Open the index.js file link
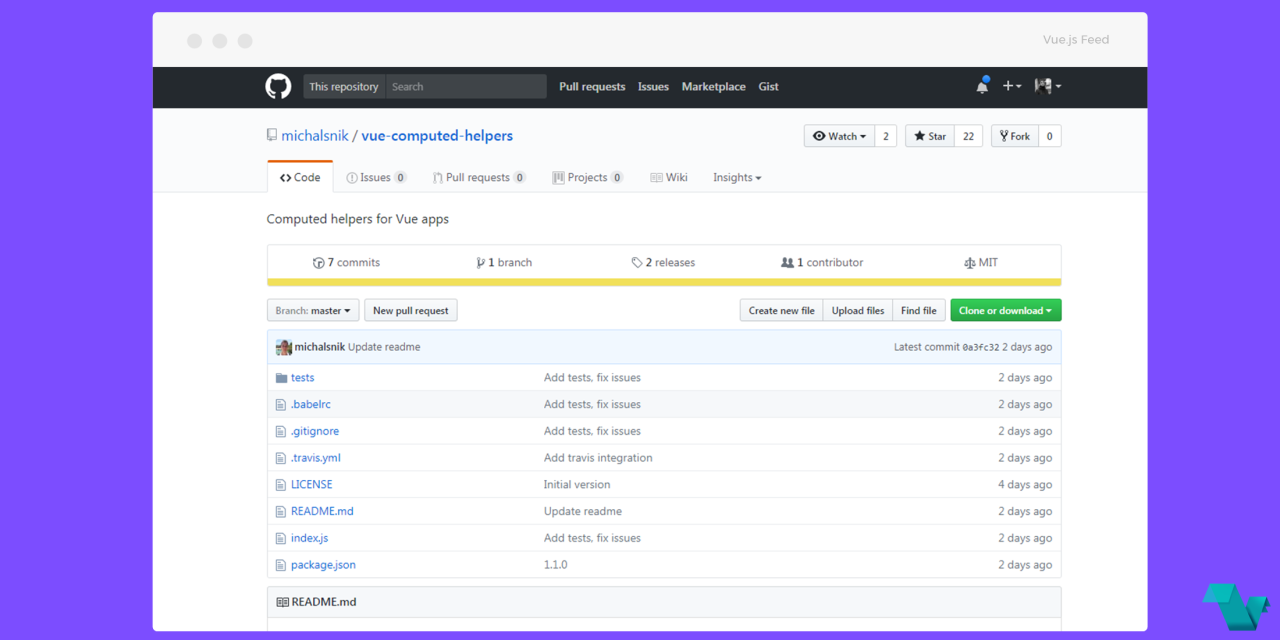The height and width of the screenshot is (640, 1280). click(309, 538)
